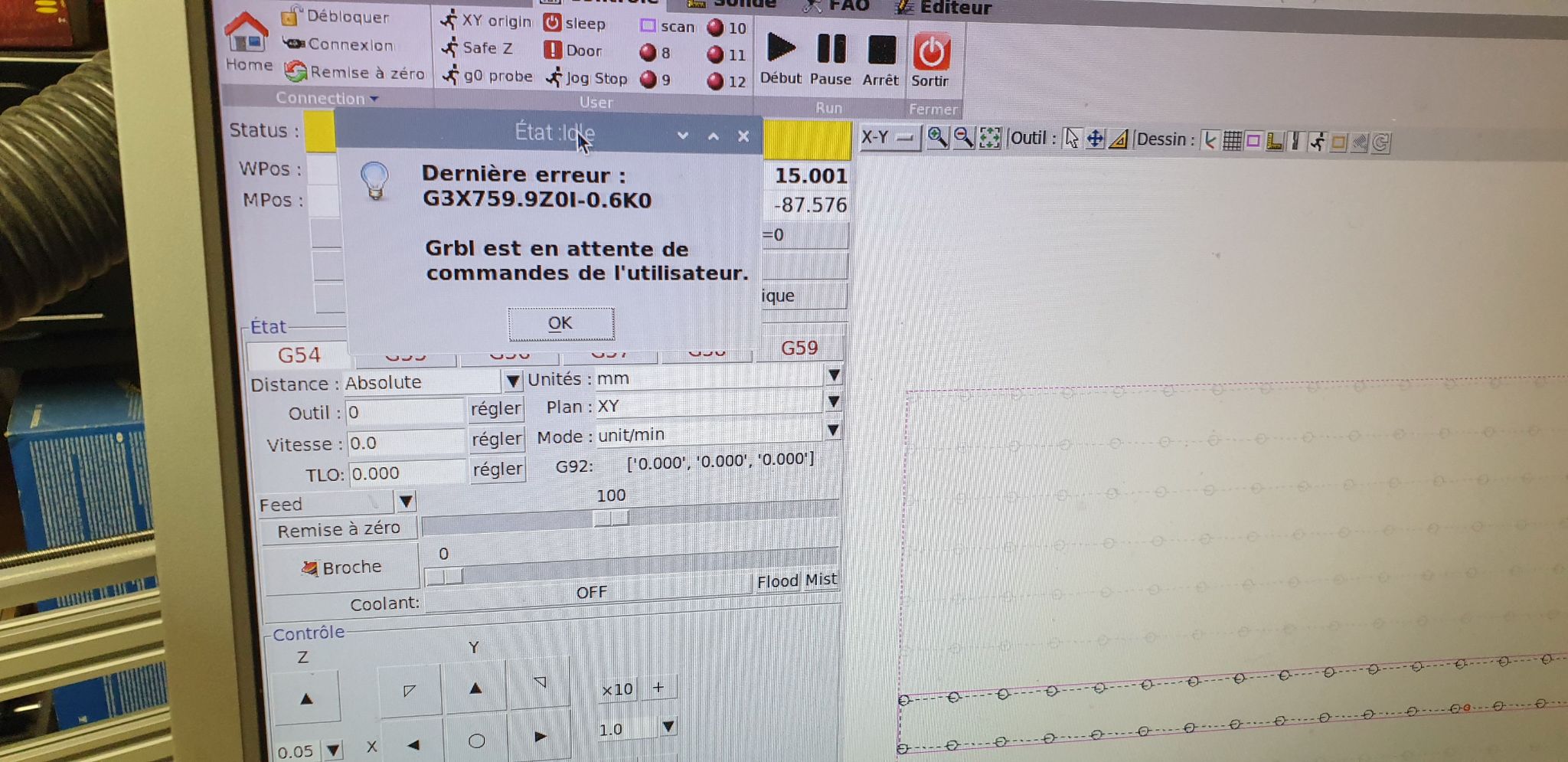The width and height of the screenshot is (1568, 762).
Task: Enable Flood coolant
Action: 777,581
